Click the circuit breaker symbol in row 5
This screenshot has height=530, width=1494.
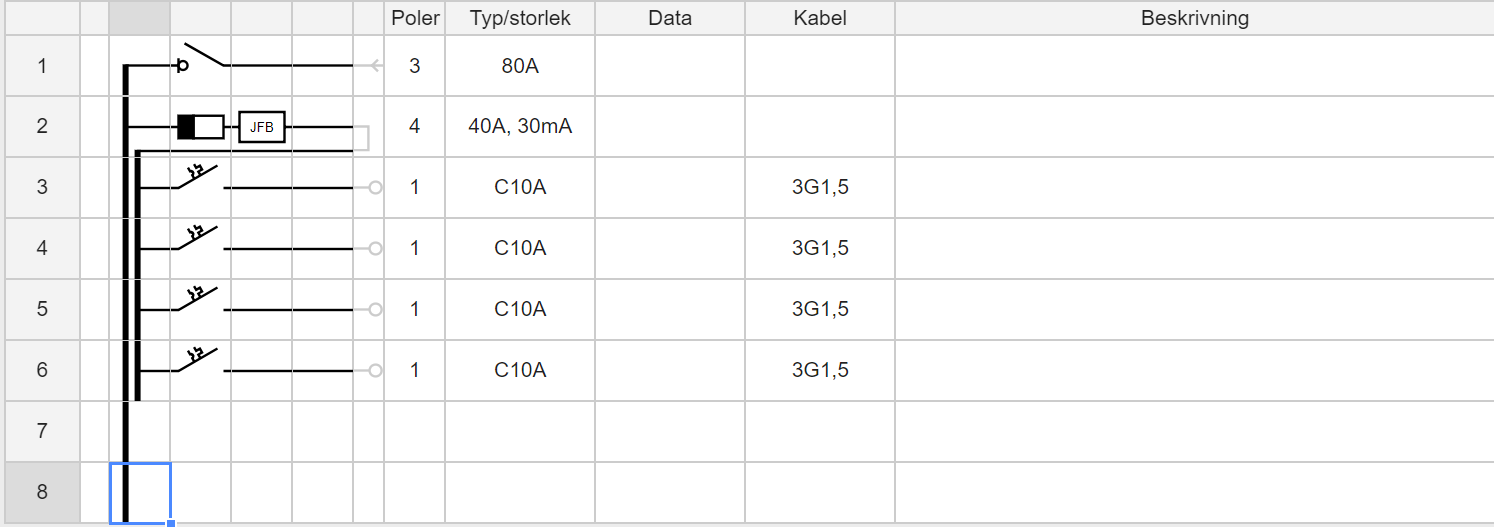click(200, 302)
